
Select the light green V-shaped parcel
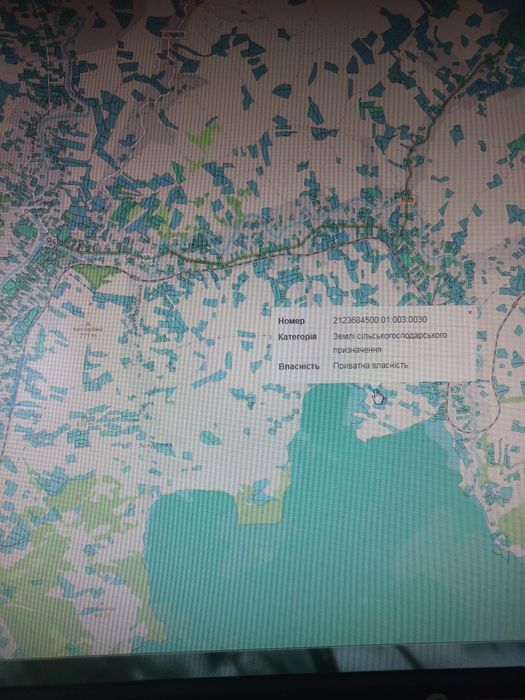203,134
